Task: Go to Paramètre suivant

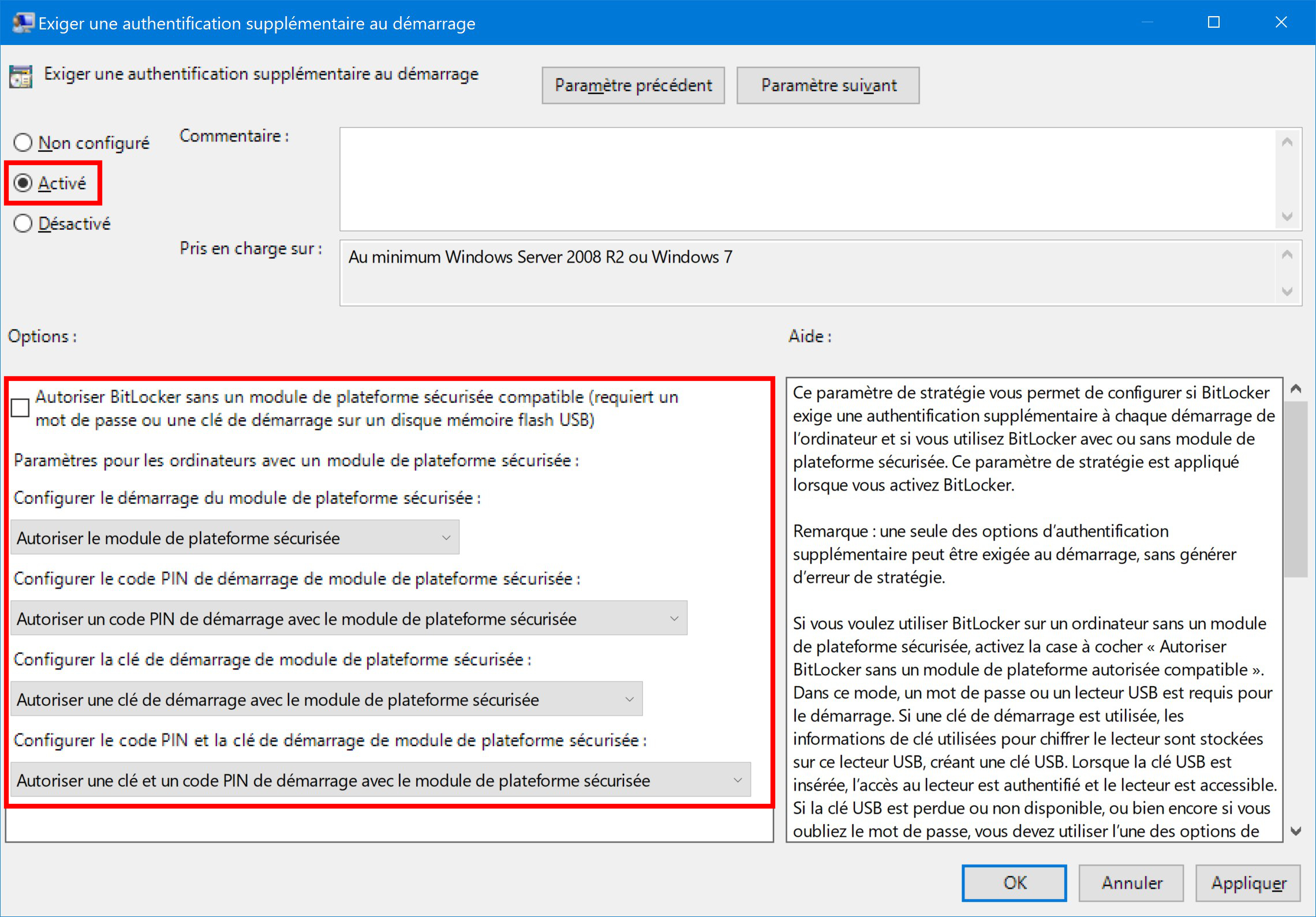Action: pyautogui.click(x=828, y=85)
